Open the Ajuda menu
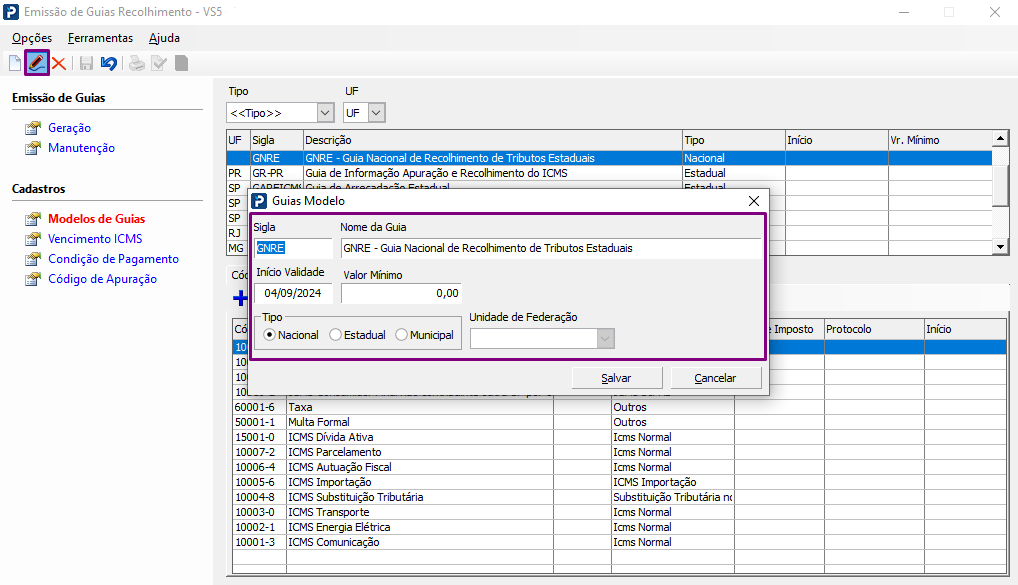 [x=164, y=38]
